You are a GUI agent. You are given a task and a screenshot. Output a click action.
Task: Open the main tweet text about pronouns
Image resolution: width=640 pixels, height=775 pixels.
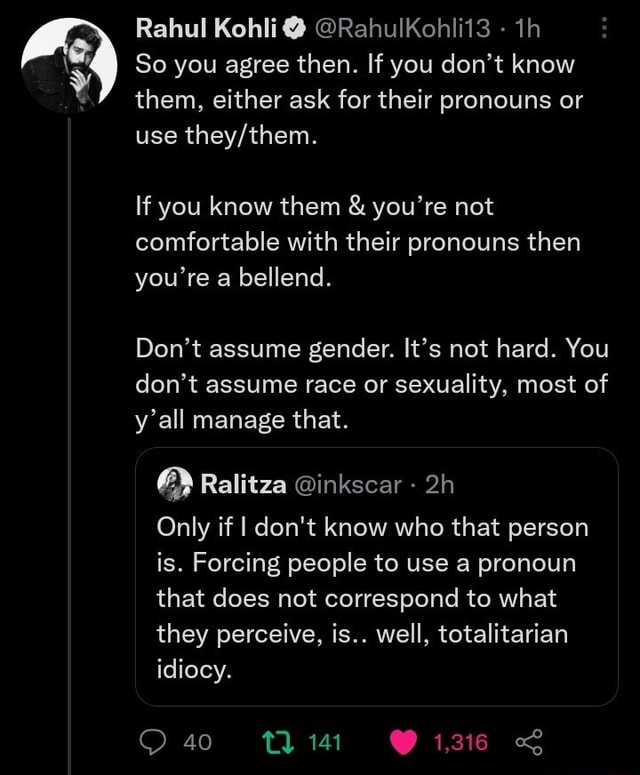[370, 240]
